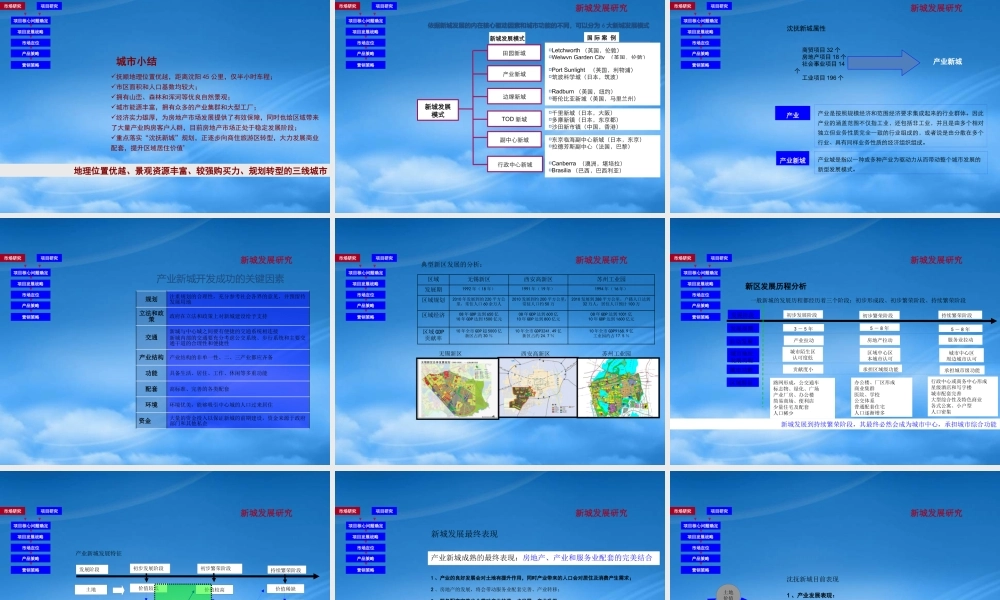This screenshot has width=1000, height=600.
Task: Select the 规划 row in key factors table
Action: click(223, 298)
